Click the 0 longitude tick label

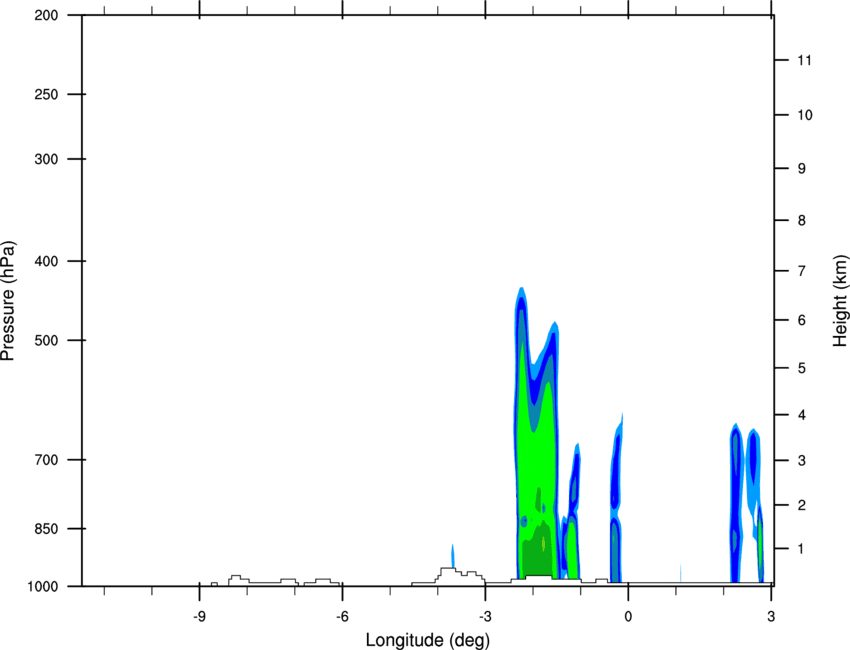click(x=628, y=616)
